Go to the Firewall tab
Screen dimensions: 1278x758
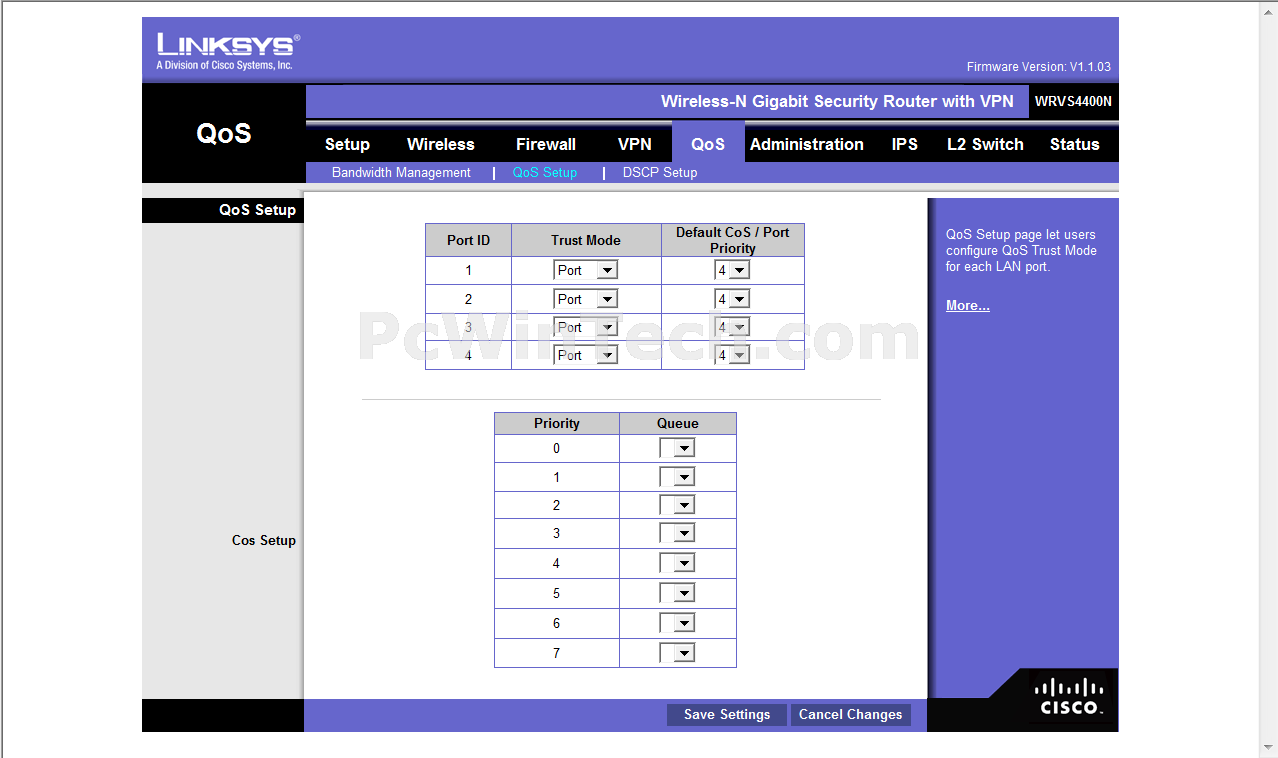[x=546, y=144]
